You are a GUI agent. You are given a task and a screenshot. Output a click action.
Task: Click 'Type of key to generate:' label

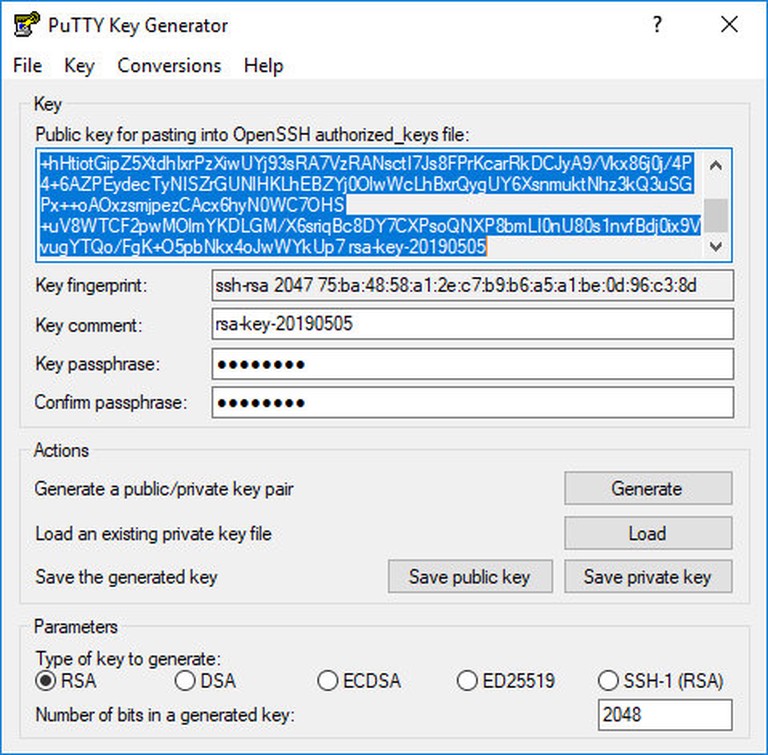tap(128, 659)
